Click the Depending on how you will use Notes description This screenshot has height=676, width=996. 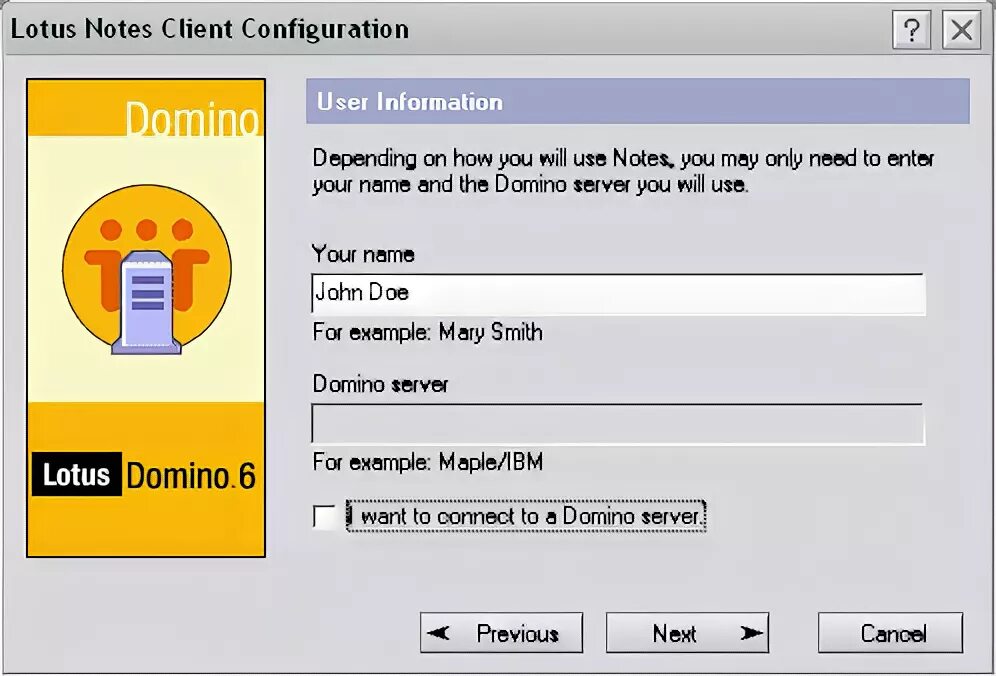click(623, 171)
